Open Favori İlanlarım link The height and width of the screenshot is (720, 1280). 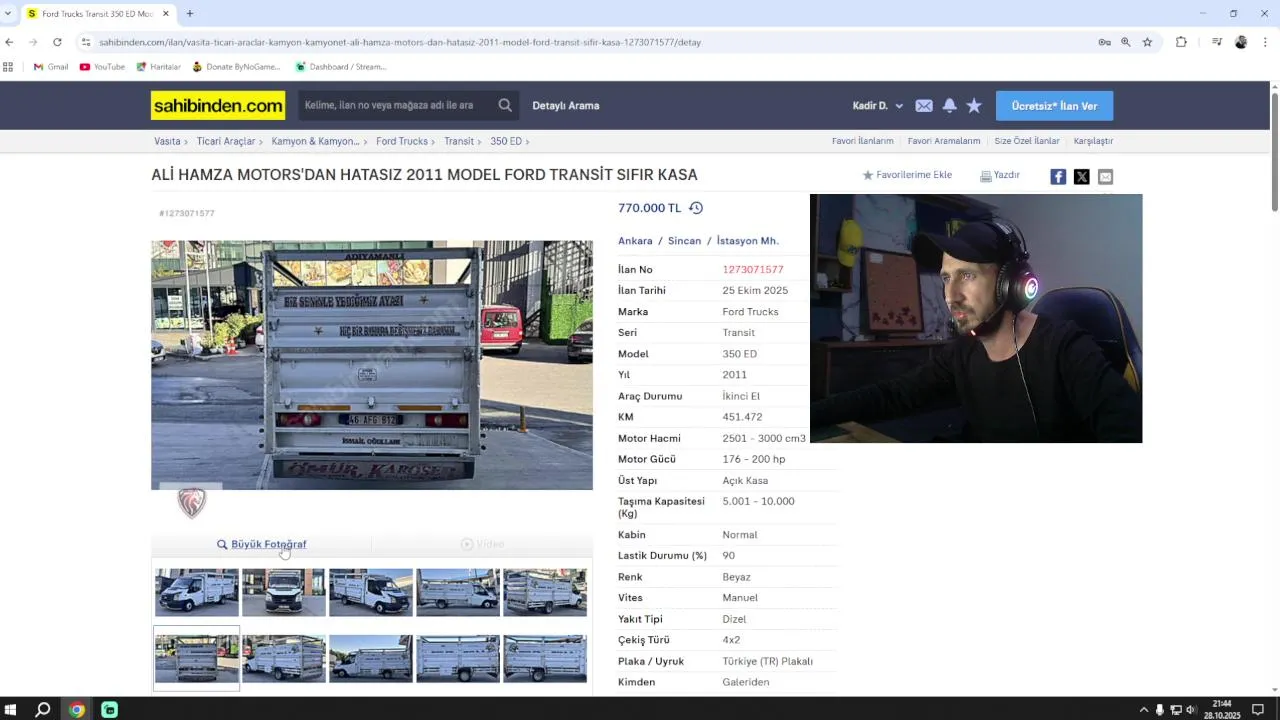point(862,141)
